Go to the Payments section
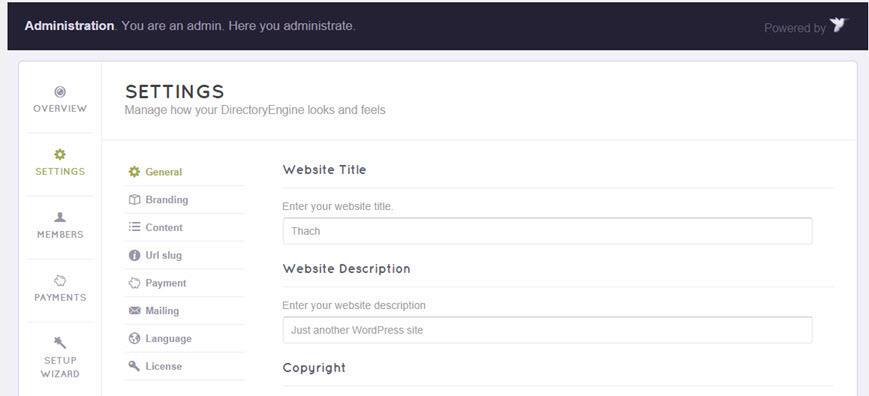 click(x=60, y=297)
